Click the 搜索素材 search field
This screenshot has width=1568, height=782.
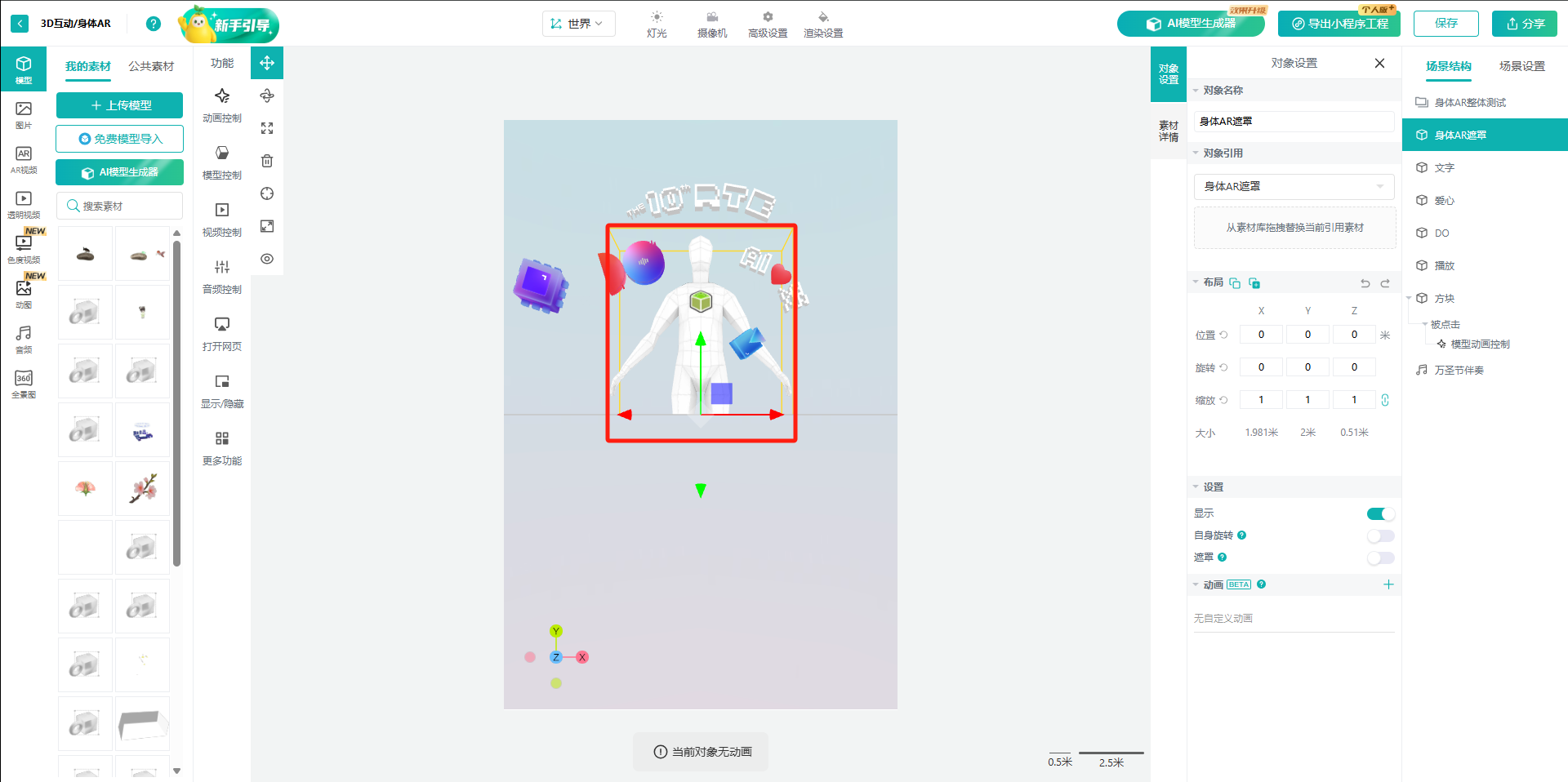(120, 206)
